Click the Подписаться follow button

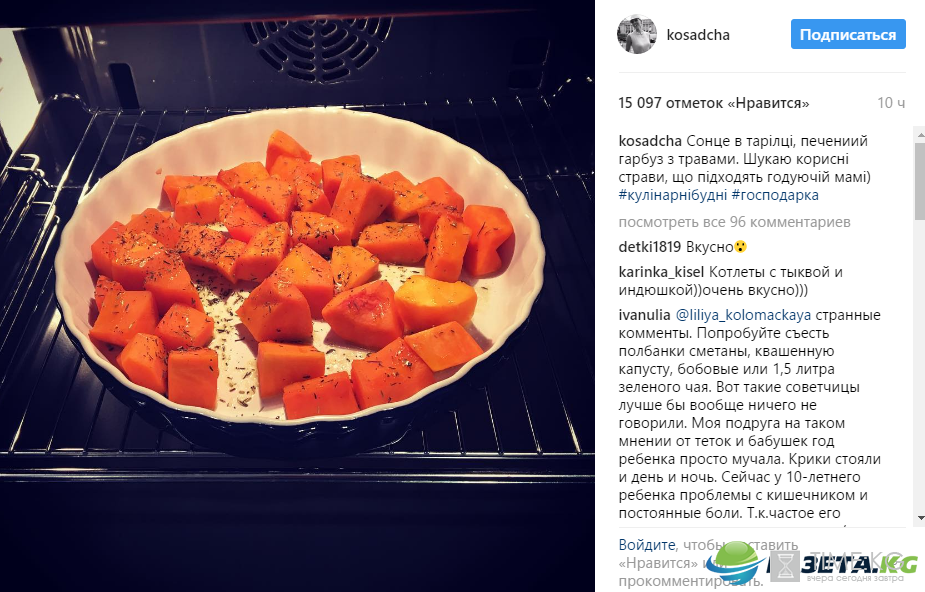point(848,35)
